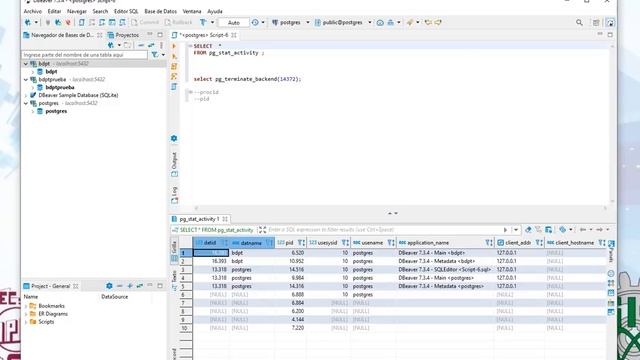Select the pg_stat_activity 1 result tab
The height and width of the screenshot is (360, 640).
(199, 219)
